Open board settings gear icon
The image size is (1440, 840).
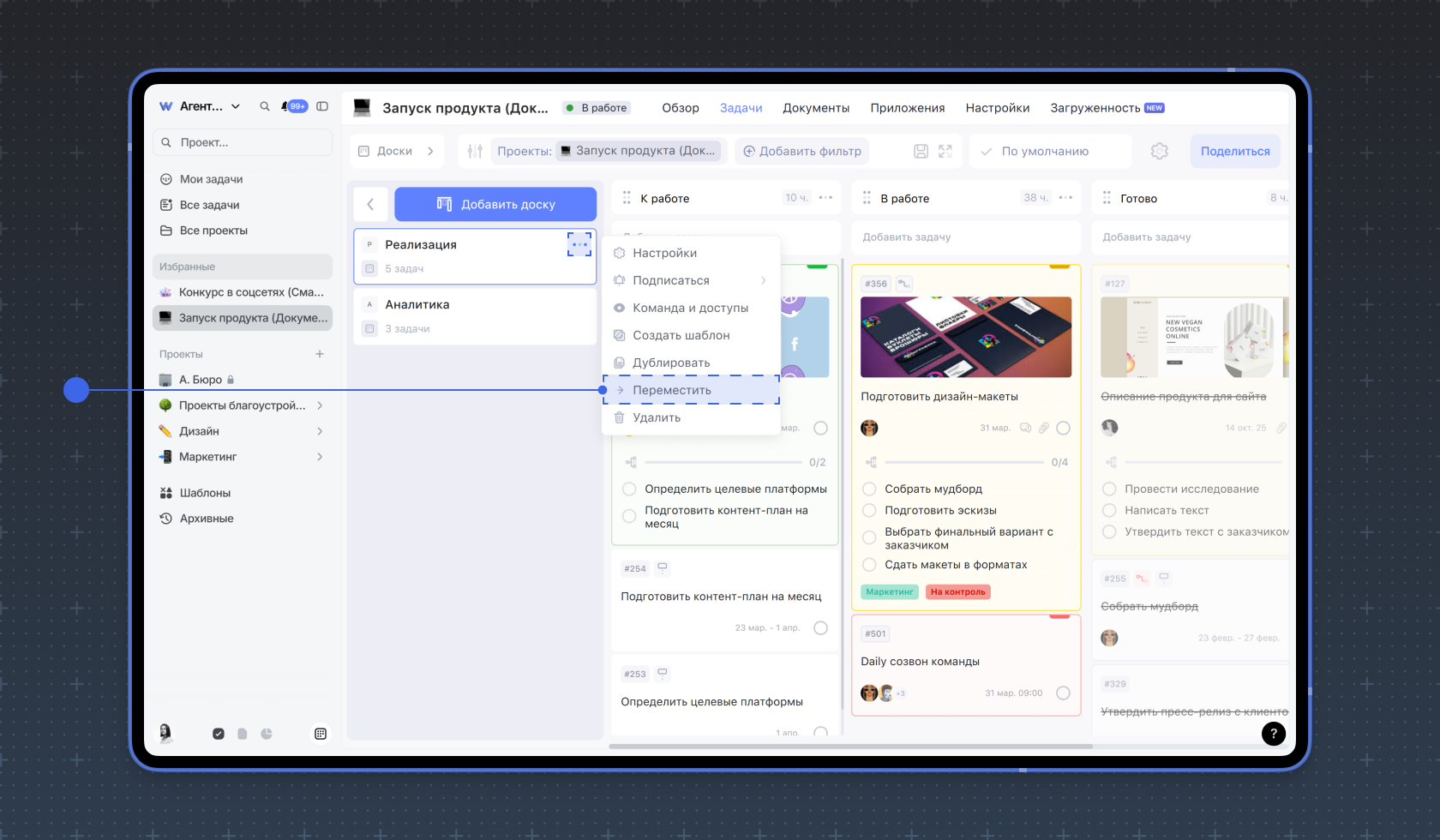click(1159, 151)
